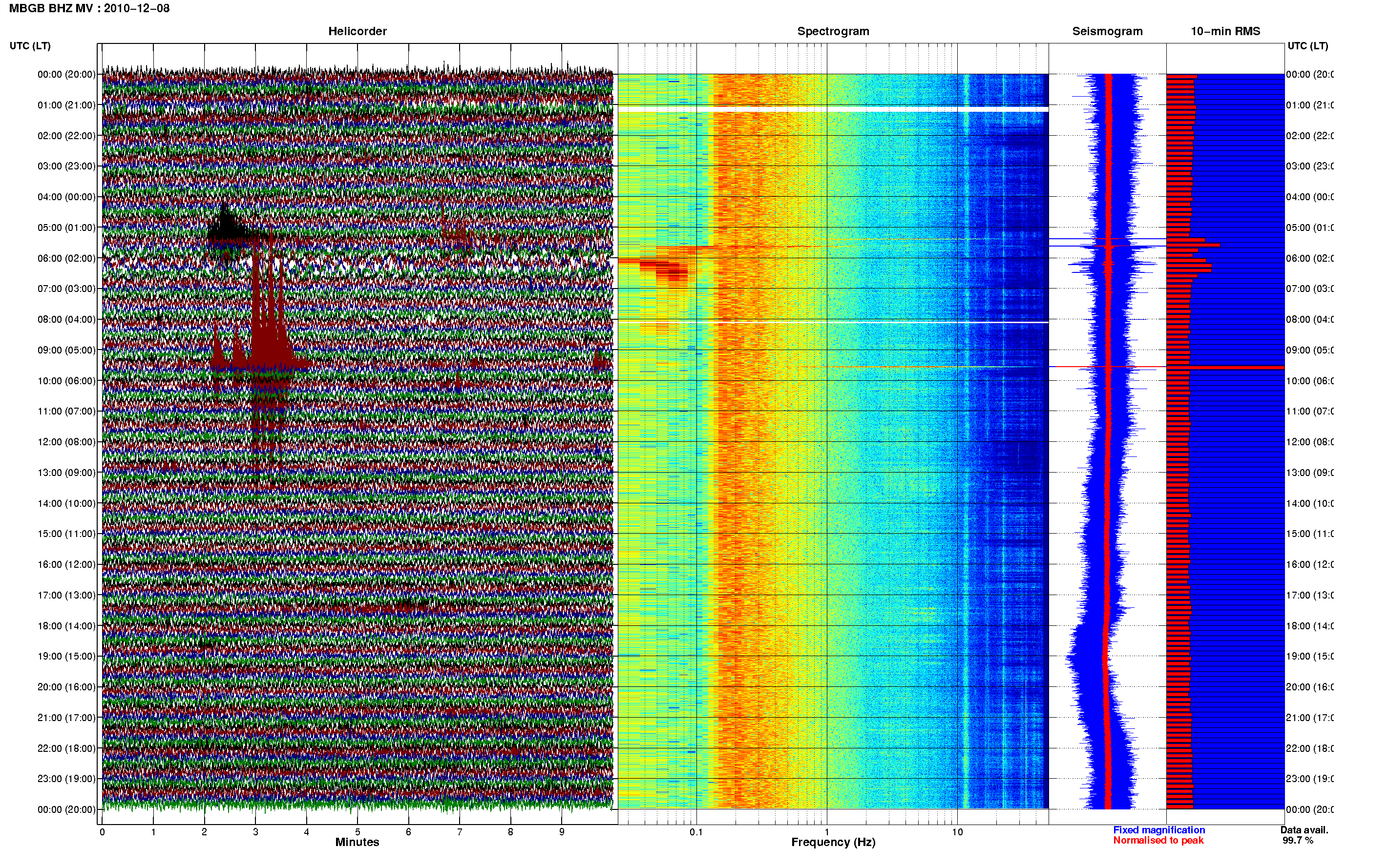Select the 'Spectrogram' panel heading

(x=833, y=31)
